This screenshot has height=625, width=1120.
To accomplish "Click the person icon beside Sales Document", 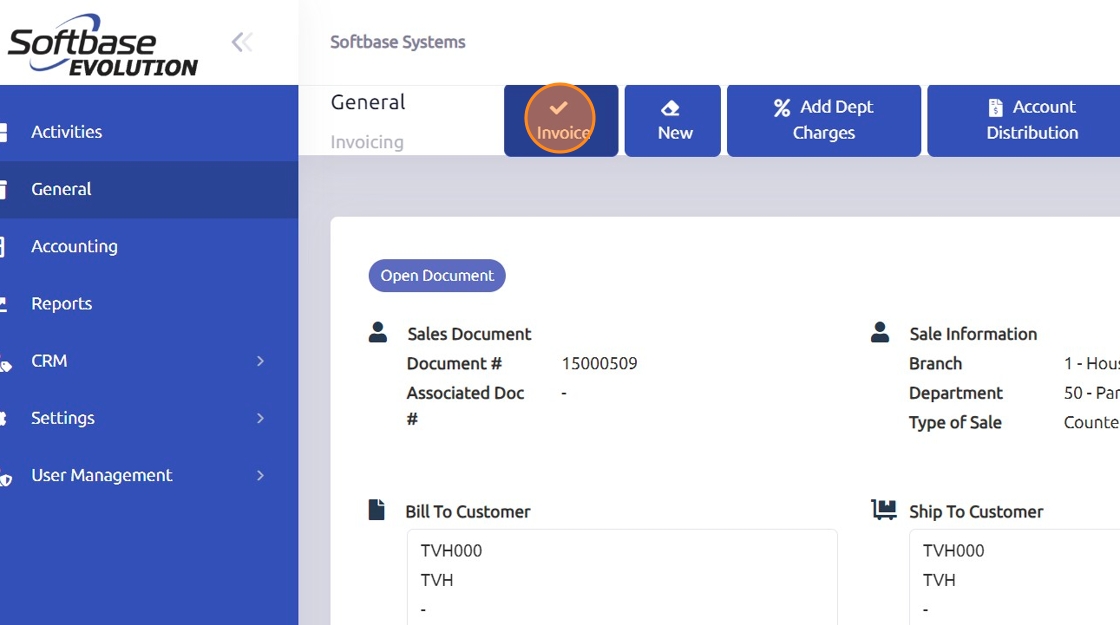I will (378, 332).
